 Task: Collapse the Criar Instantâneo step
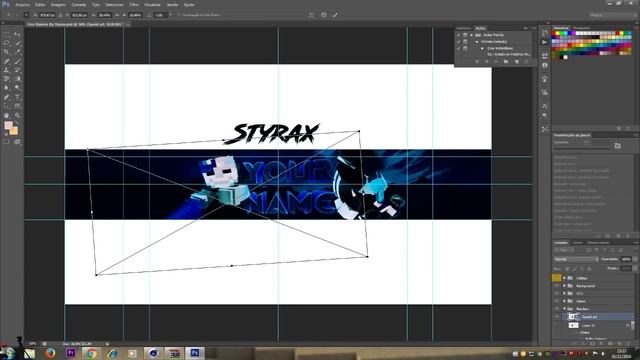(482, 48)
